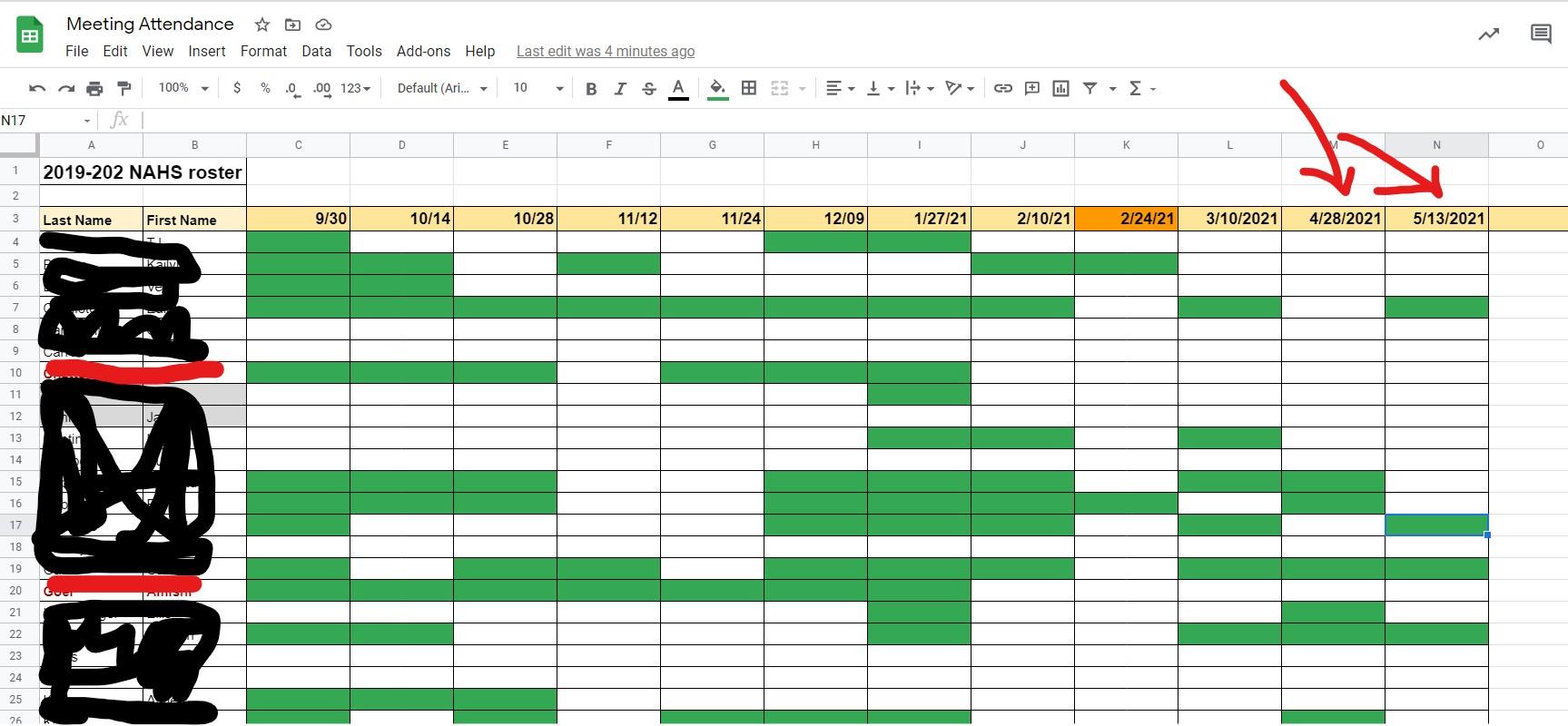Screen dimensions: 1568x726
Task: Open the Tools menu
Action: 364,51
